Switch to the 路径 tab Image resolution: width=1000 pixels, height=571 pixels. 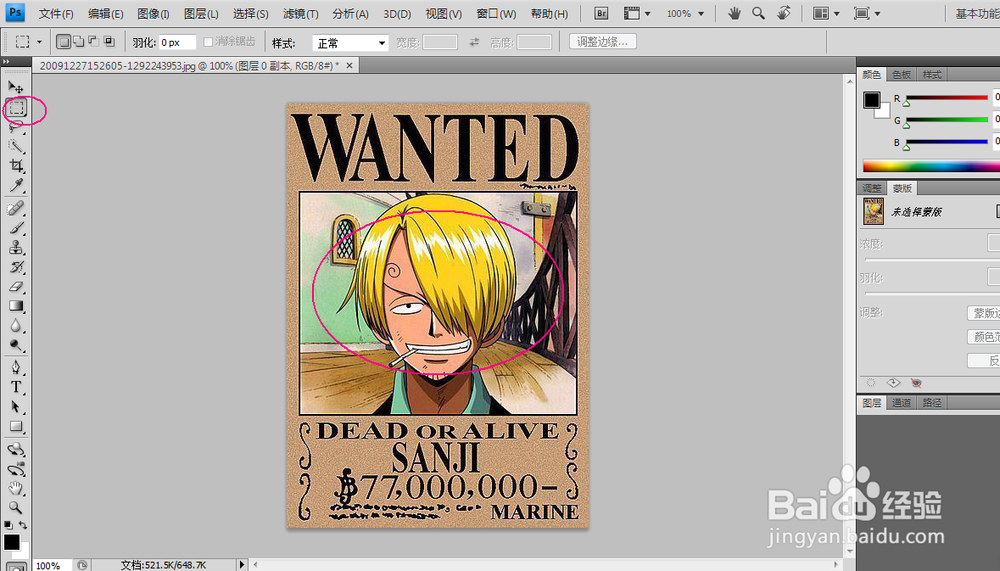point(932,403)
